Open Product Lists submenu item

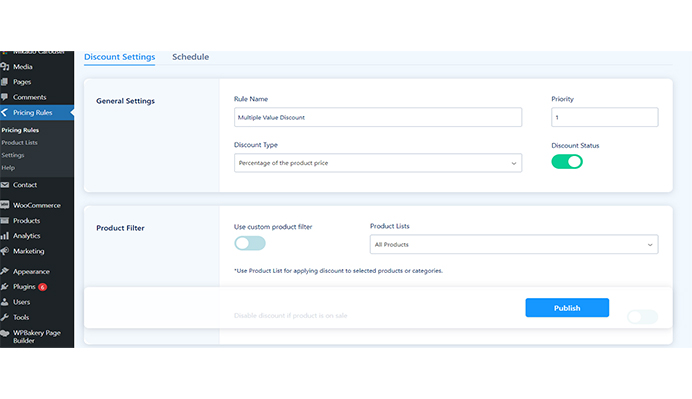tap(19, 143)
